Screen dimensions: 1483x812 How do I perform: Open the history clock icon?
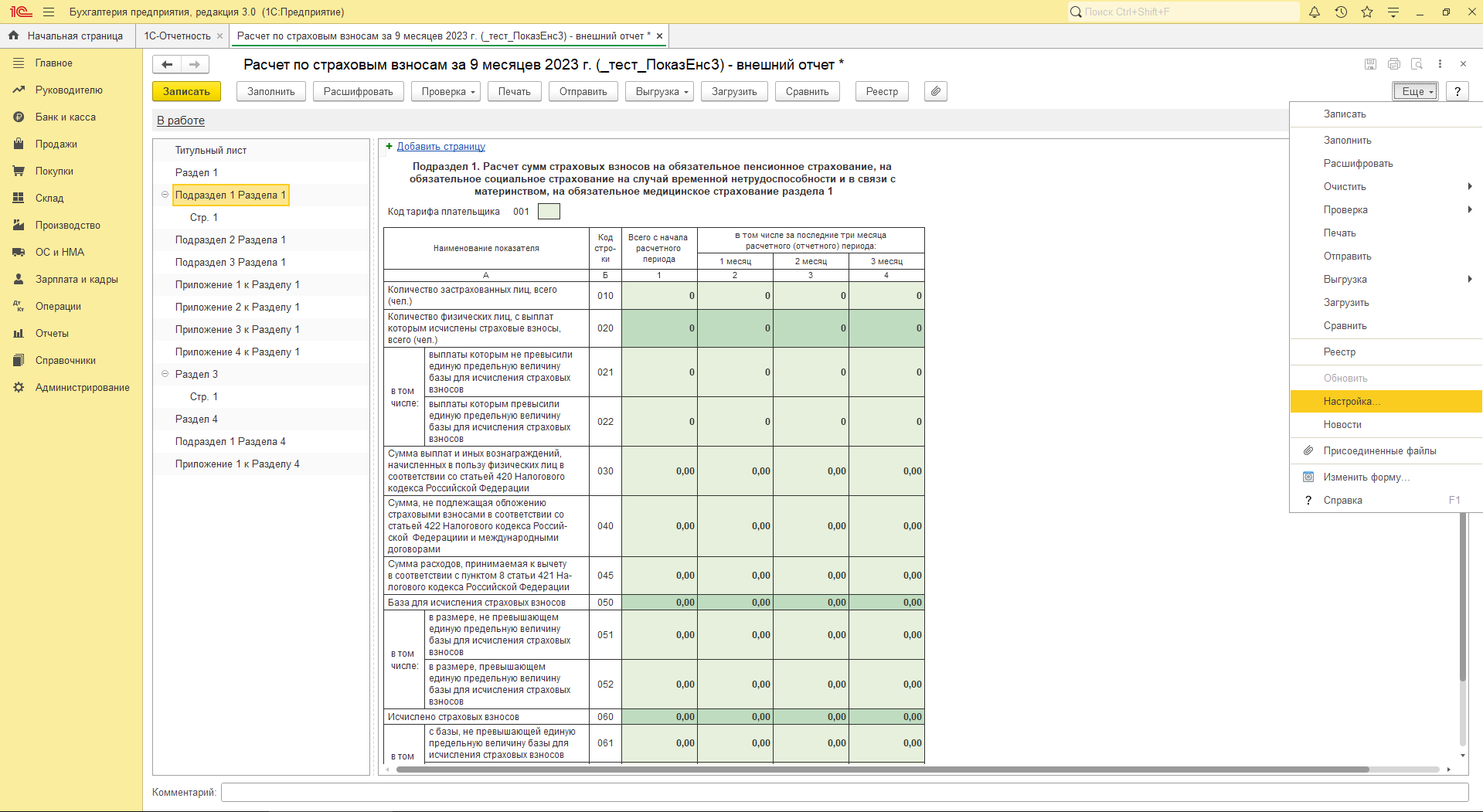pyautogui.click(x=1341, y=12)
